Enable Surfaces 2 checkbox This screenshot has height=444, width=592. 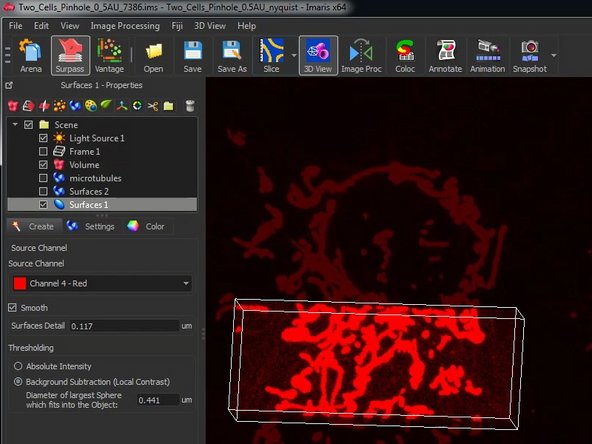43,191
